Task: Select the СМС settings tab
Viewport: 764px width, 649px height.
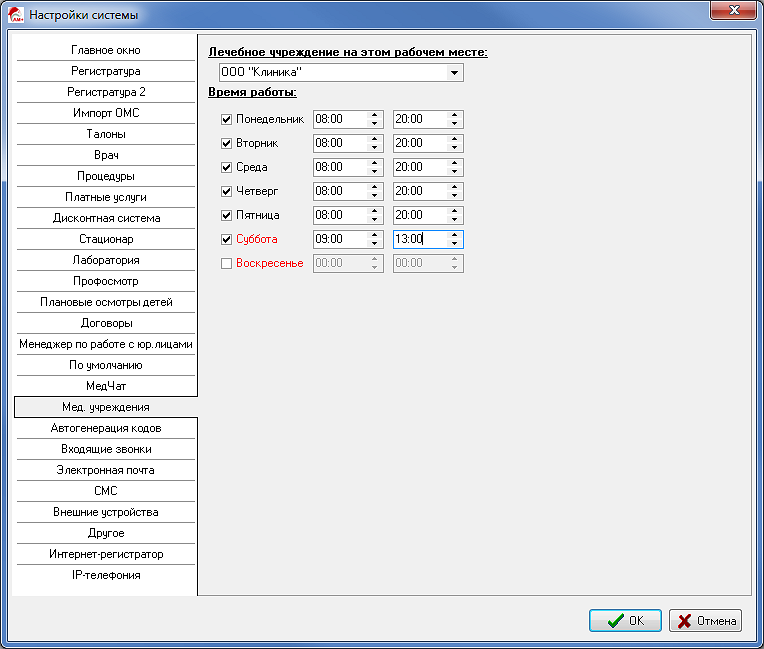Action: click(106, 491)
